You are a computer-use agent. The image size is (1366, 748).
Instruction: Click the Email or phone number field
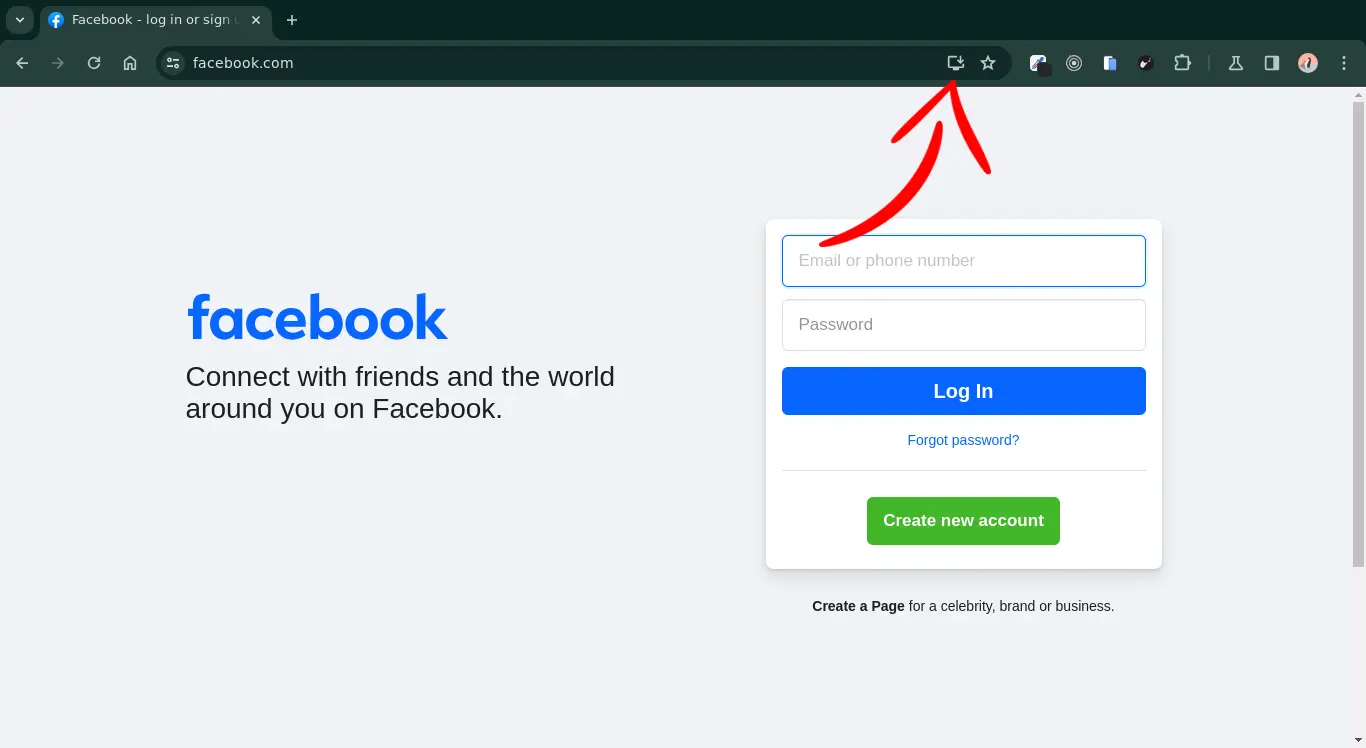point(963,261)
